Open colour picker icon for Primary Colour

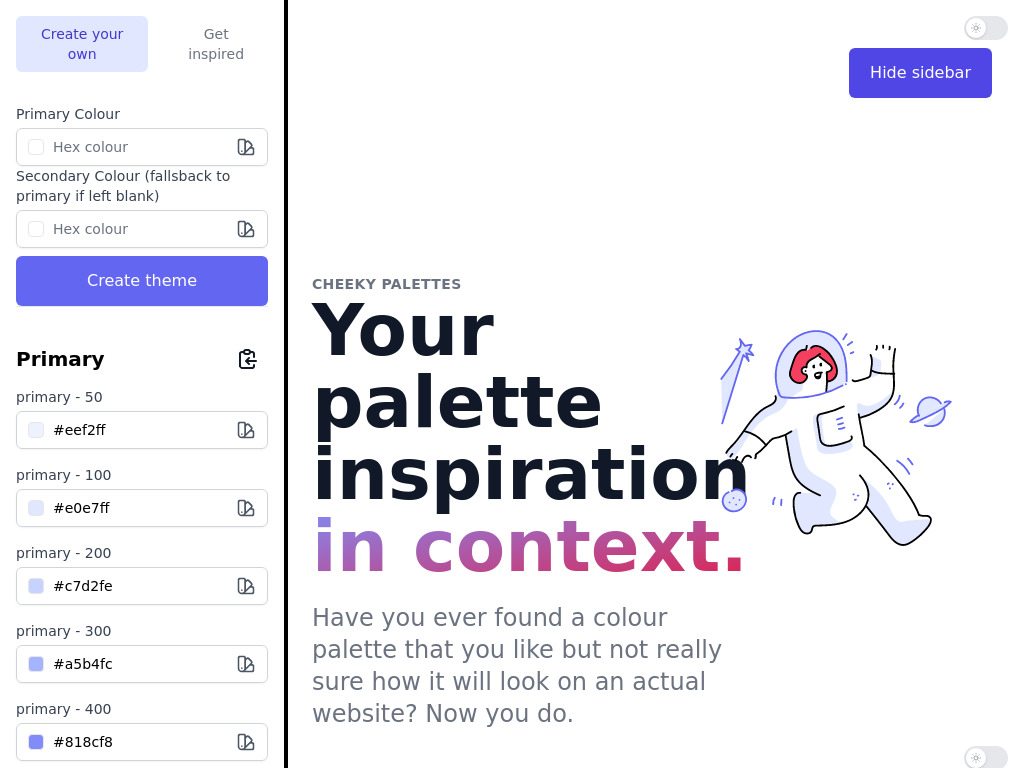[246, 147]
